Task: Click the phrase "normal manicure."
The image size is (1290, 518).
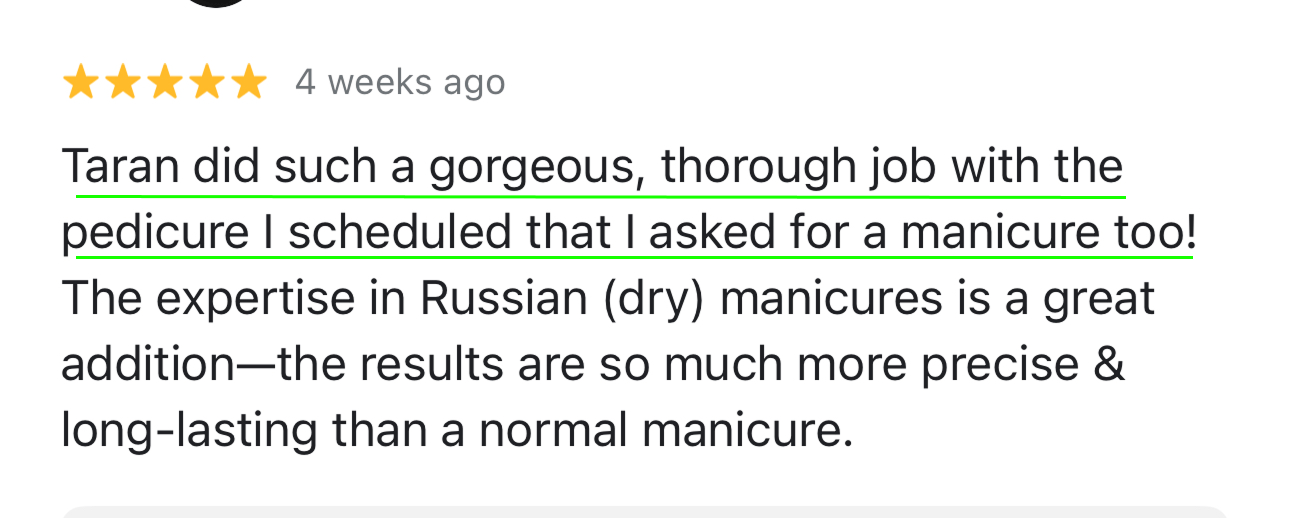Action: click(x=666, y=432)
